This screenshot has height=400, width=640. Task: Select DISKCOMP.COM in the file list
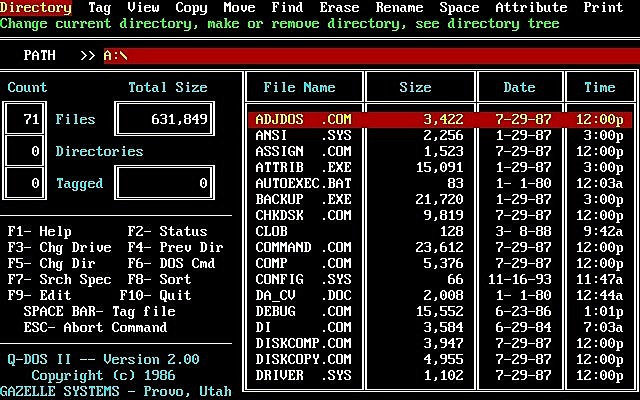[x=440, y=343]
